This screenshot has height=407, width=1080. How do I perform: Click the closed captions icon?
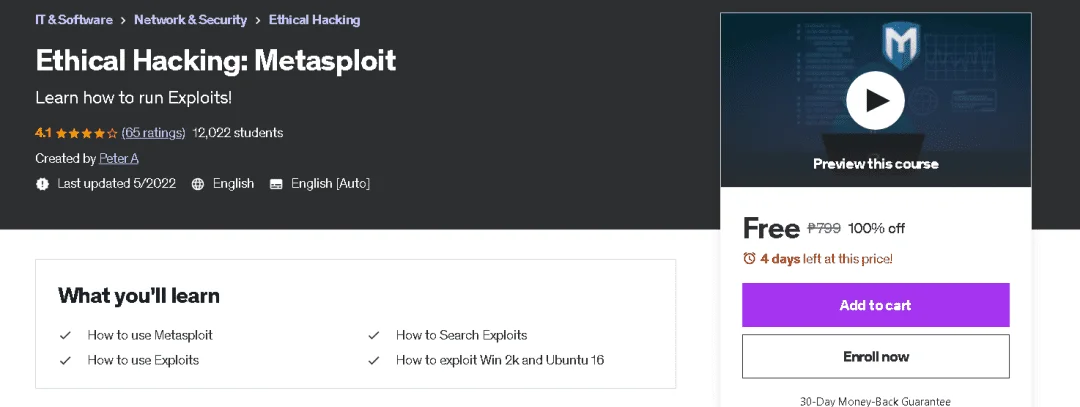(276, 184)
